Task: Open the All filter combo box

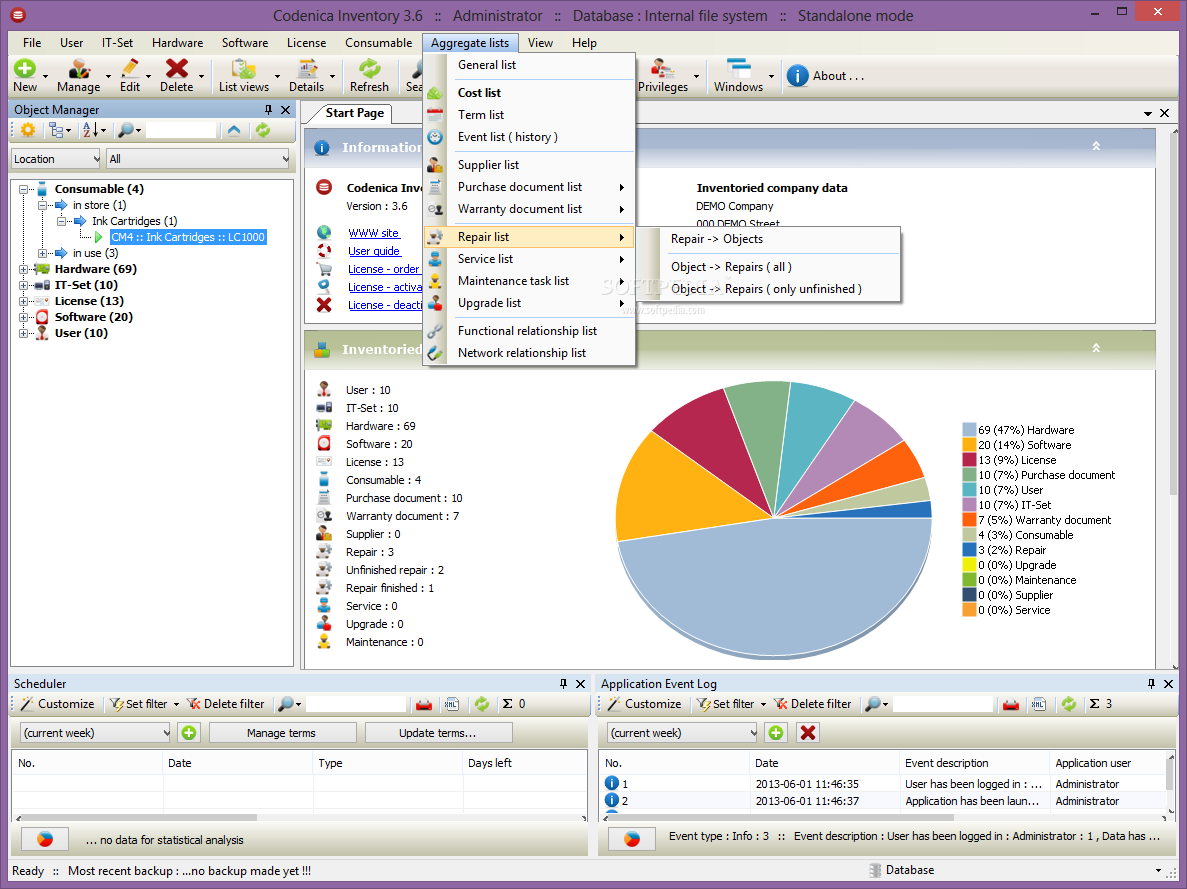Action: (x=198, y=159)
